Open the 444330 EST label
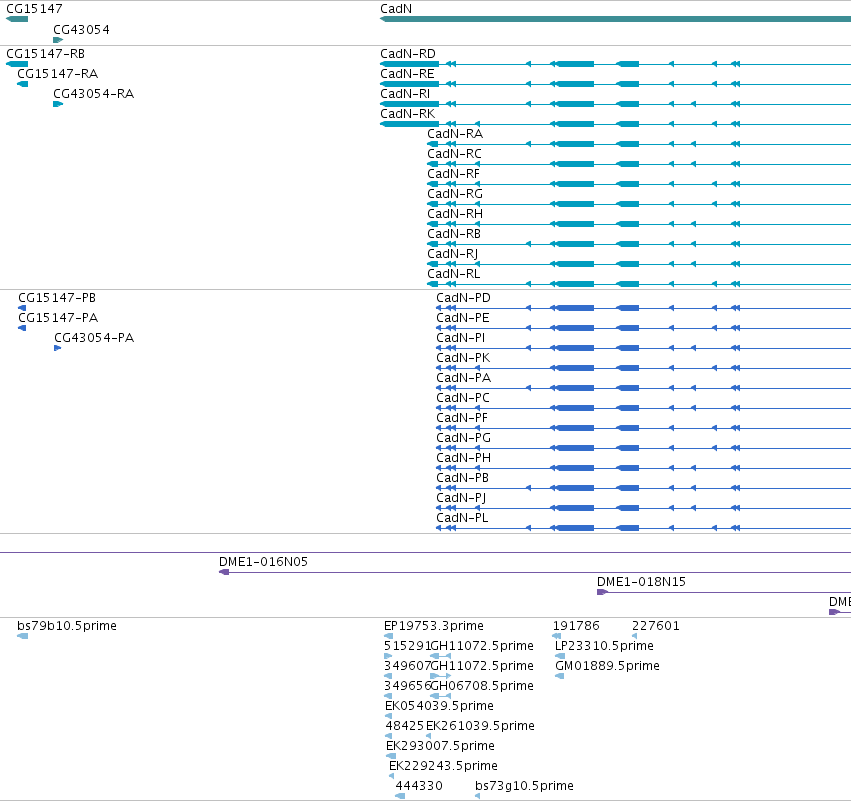 pos(419,786)
